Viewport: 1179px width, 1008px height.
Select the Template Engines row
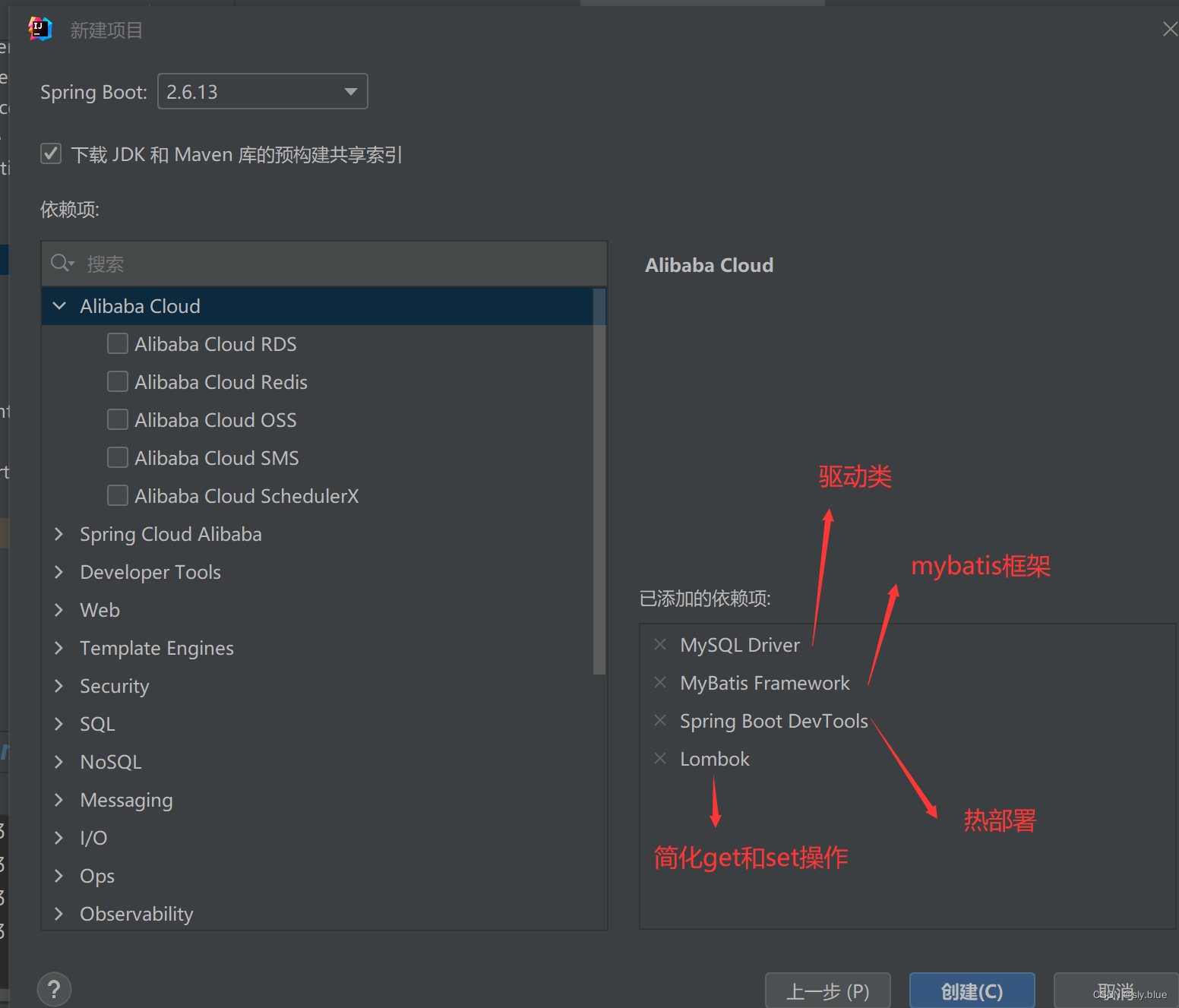[318, 648]
